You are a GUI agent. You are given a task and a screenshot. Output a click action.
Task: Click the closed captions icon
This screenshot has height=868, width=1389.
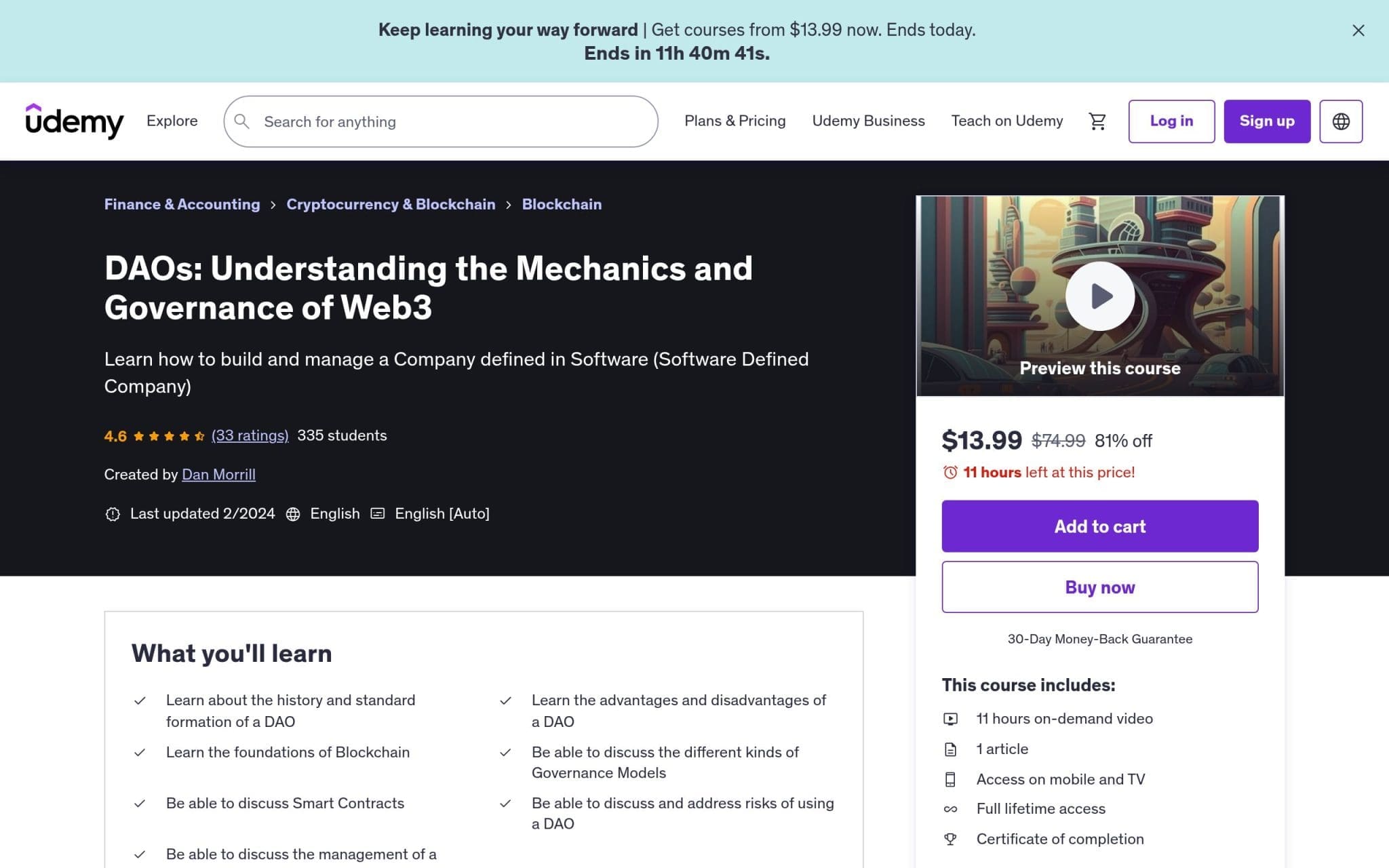[378, 513]
